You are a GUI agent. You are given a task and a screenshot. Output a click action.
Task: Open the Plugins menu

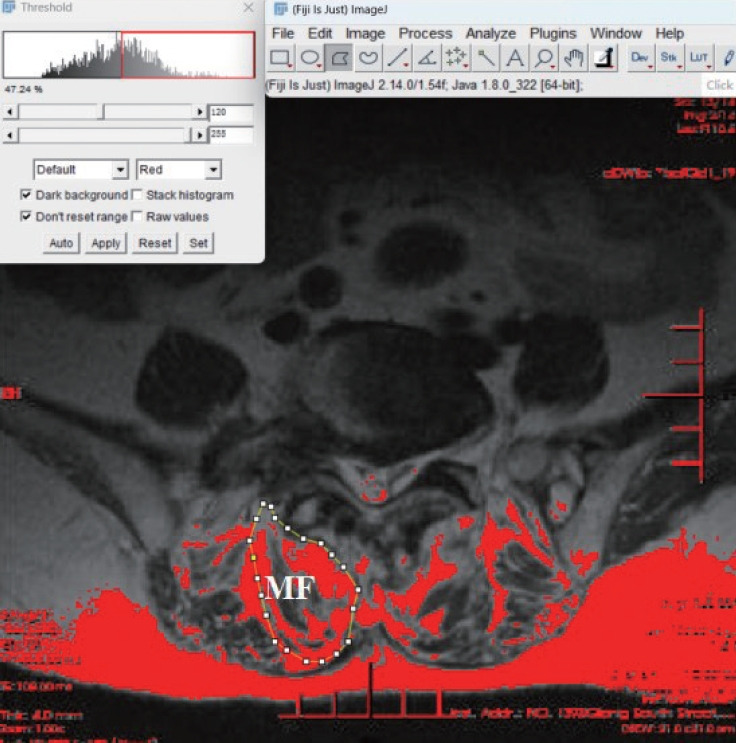[553, 33]
